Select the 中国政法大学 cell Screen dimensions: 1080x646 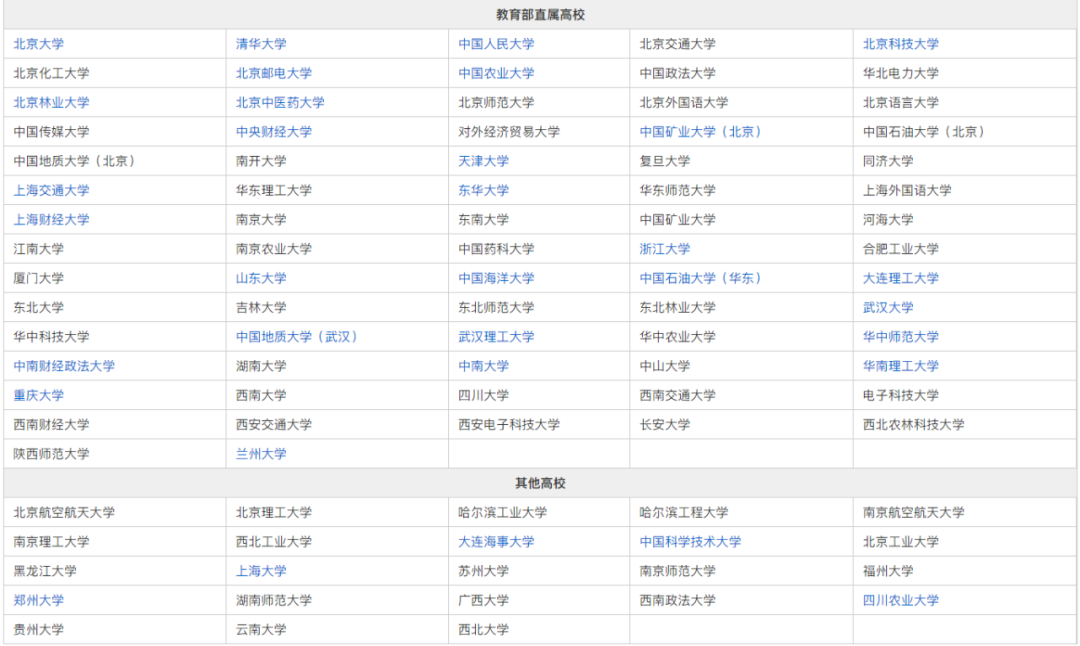pos(741,73)
